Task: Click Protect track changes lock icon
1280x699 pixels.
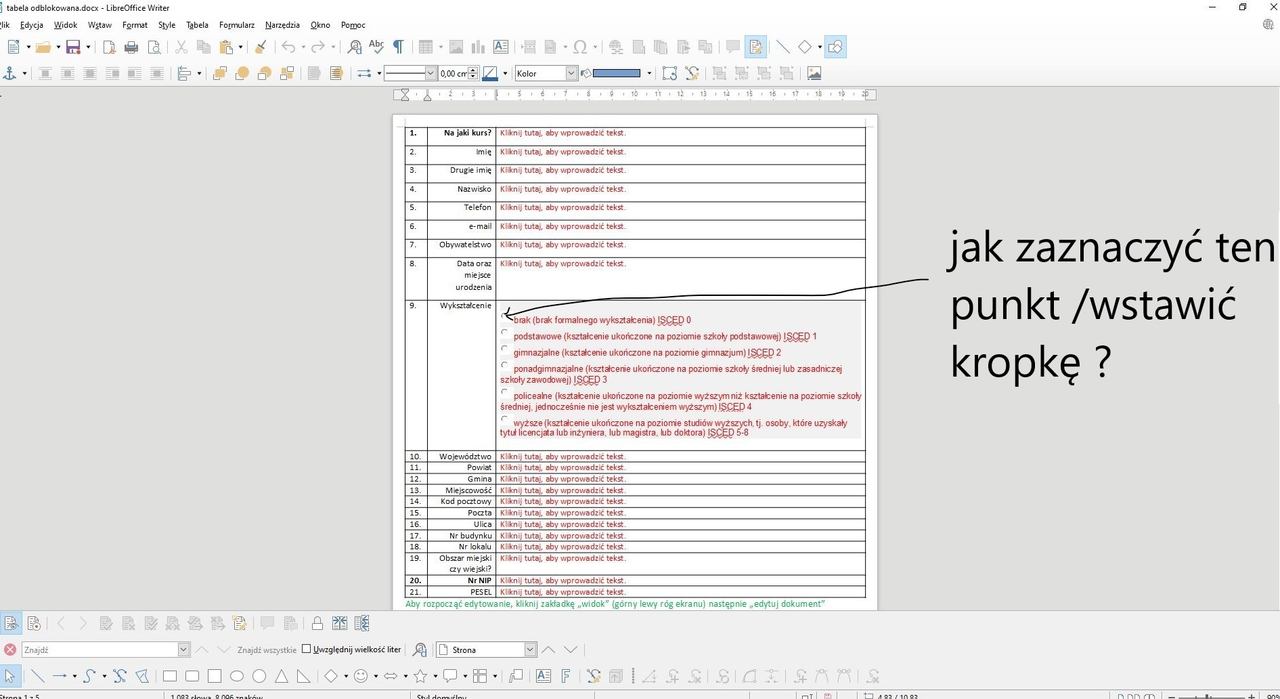Action: click(x=317, y=623)
